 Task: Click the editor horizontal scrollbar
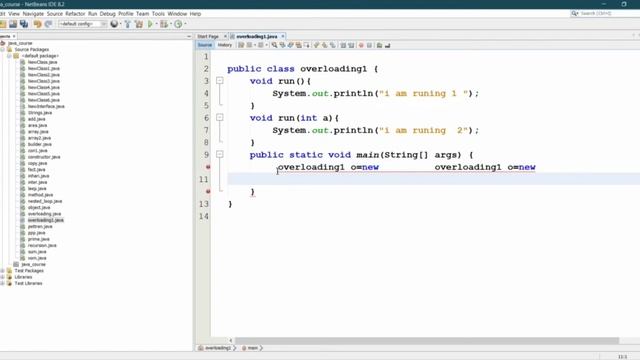point(427,340)
